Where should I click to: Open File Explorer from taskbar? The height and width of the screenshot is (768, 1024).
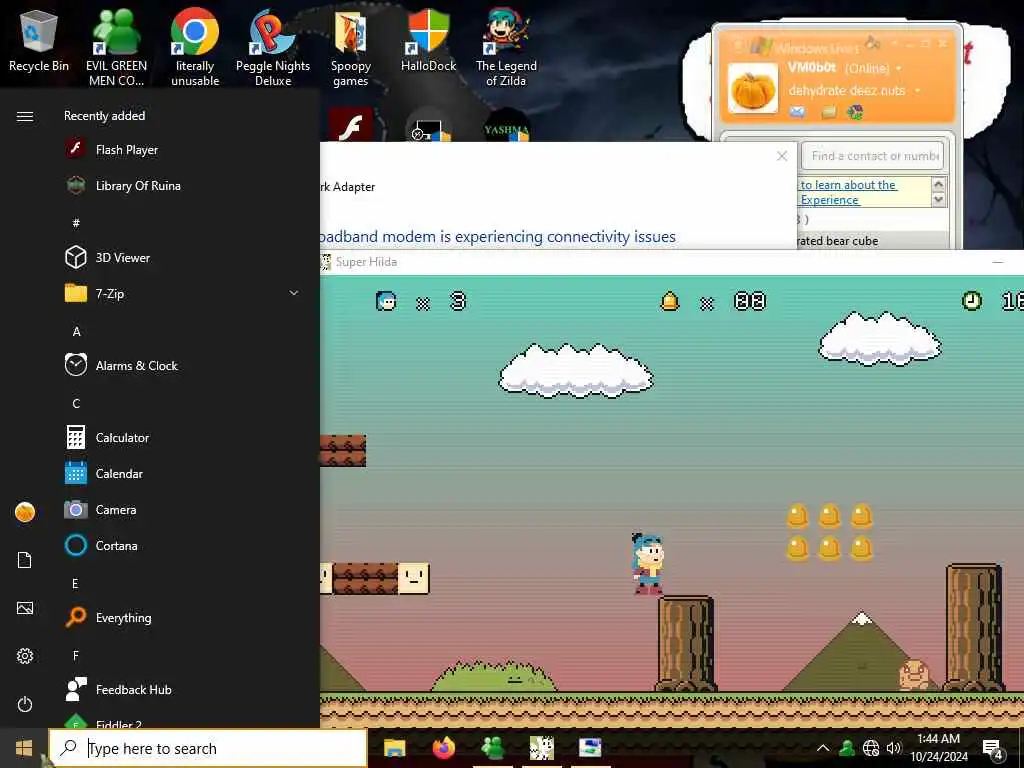(x=394, y=748)
